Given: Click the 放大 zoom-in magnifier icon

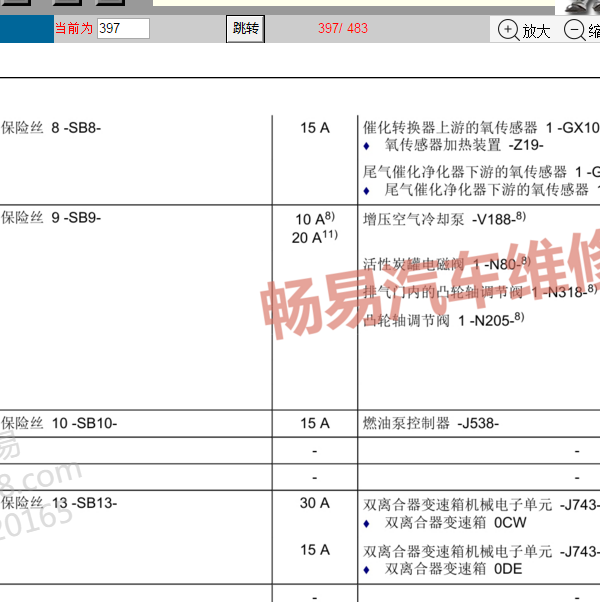Looking at the screenshot, I should 508,30.
